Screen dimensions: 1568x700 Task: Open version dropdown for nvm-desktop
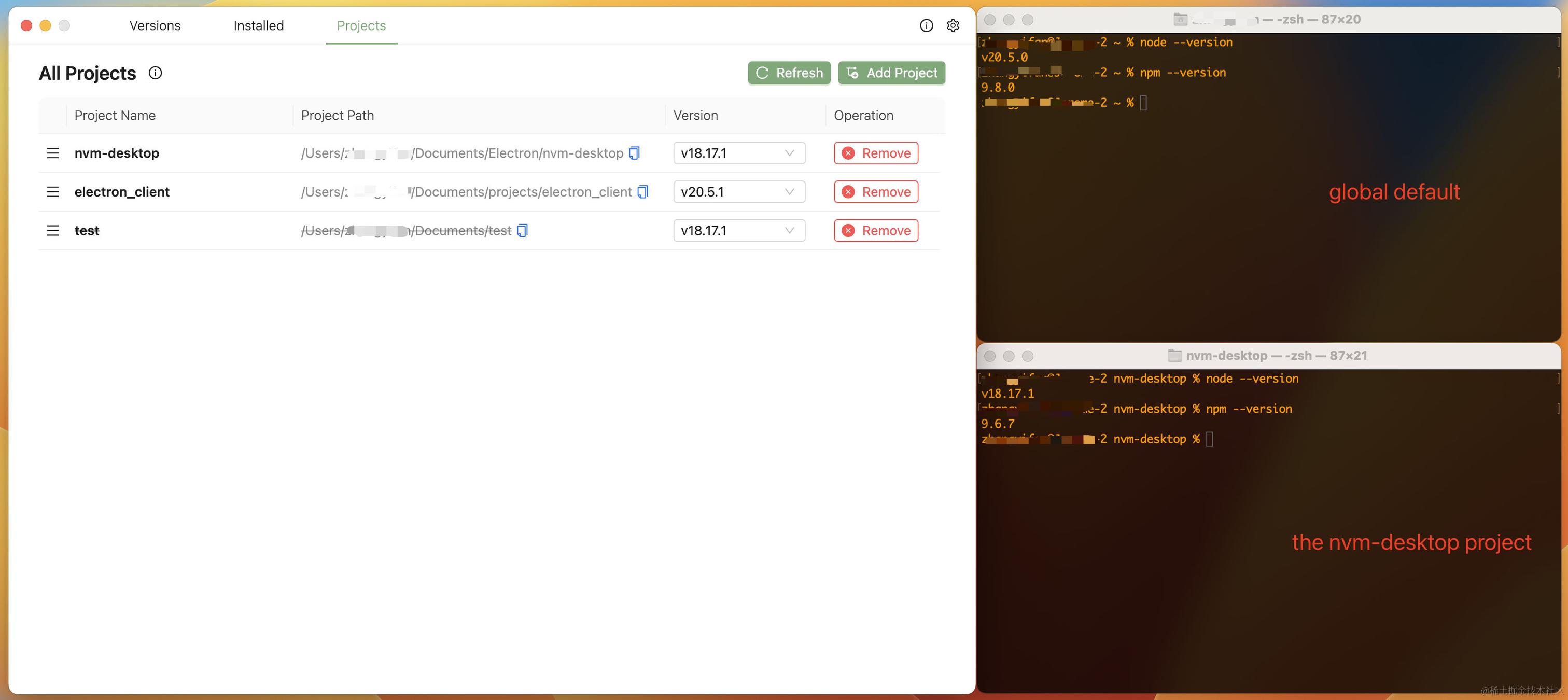click(x=738, y=153)
